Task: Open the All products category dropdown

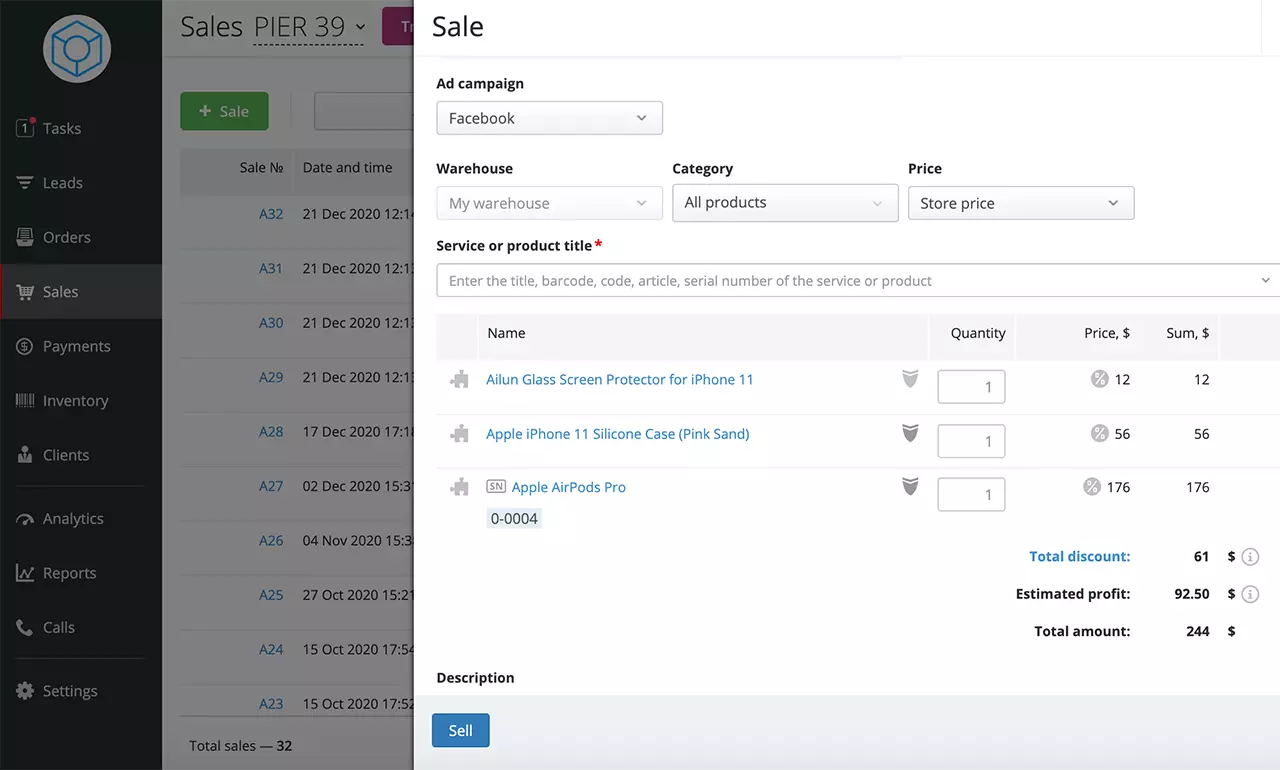Action: point(785,203)
